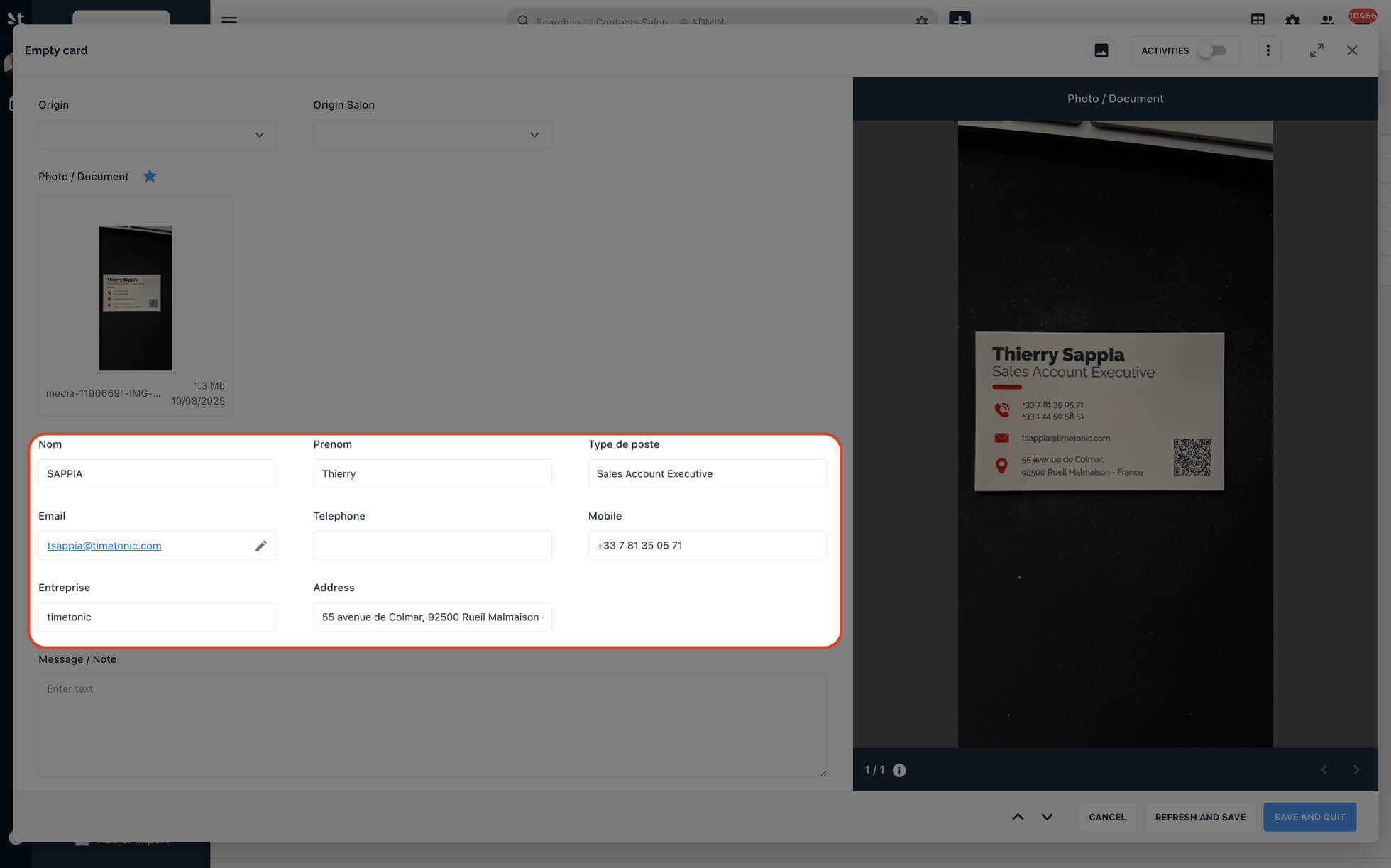Go to previous document with left arrow
Image resolution: width=1391 pixels, height=868 pixels.
pyautogui.click(x=1324, y=770)
